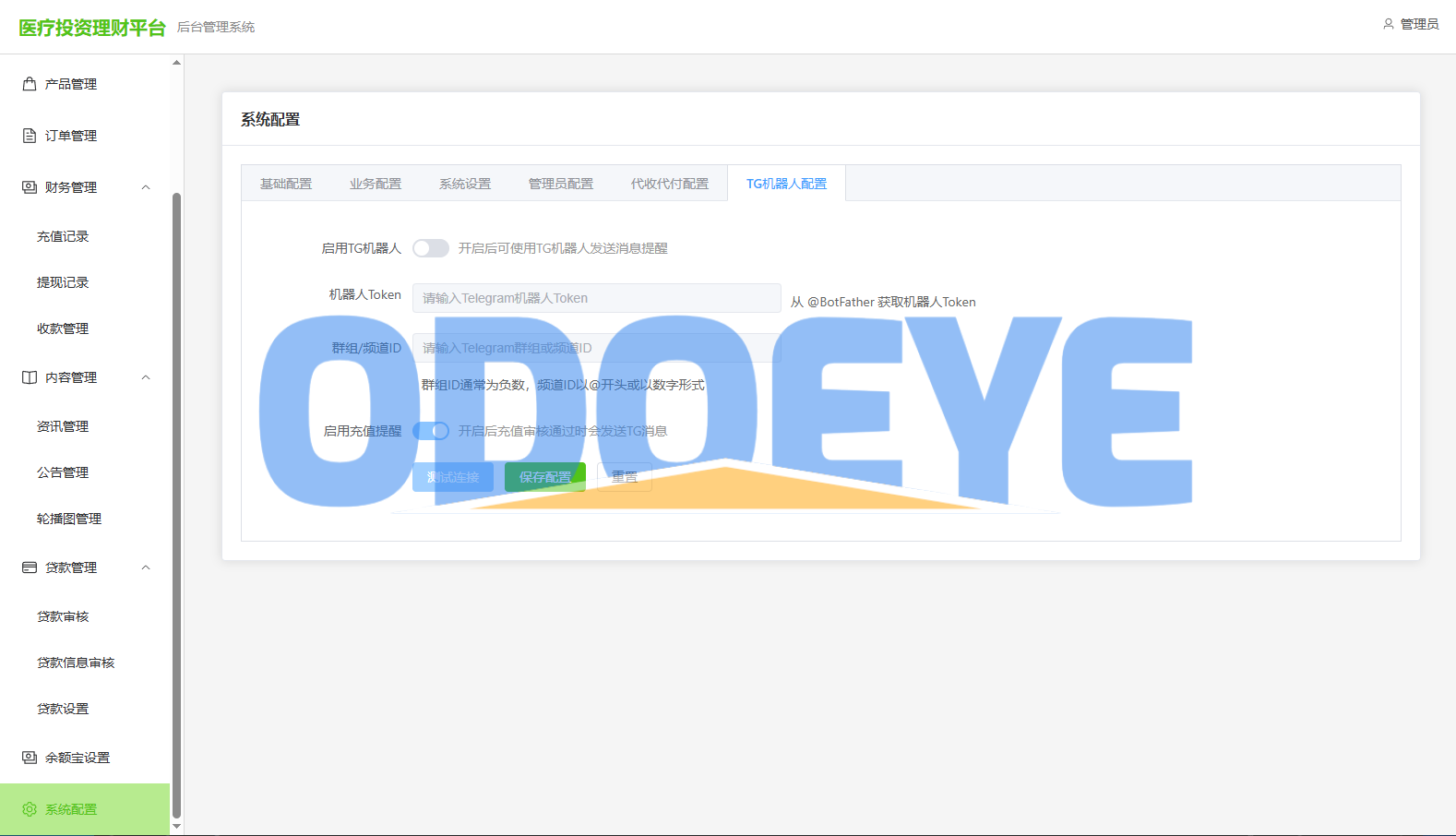Collapse the 财务管理 submenu chevron
The image size is (1456, 836).
pyautogui.click(x=146, y=187)
